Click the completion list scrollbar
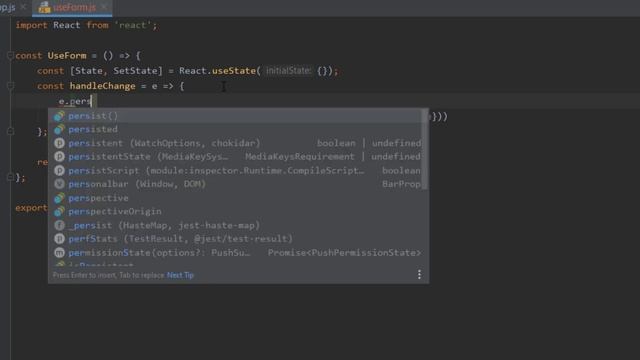Screen dimensions: 640x360 point(425,149)
